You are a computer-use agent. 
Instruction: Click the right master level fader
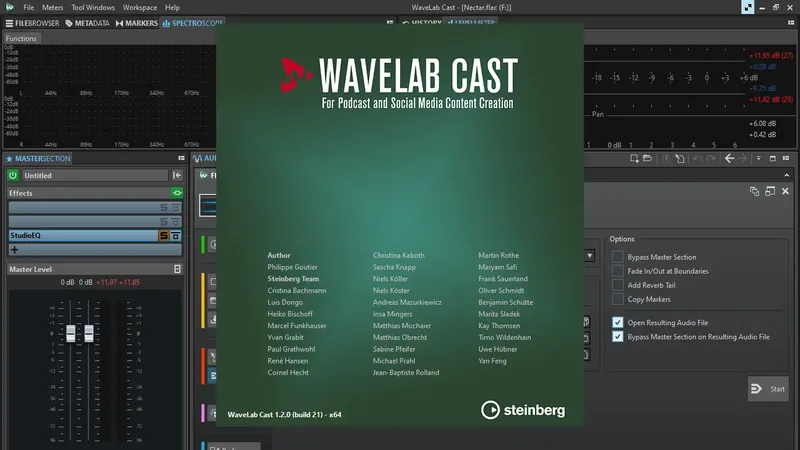[x=89, y=334]
